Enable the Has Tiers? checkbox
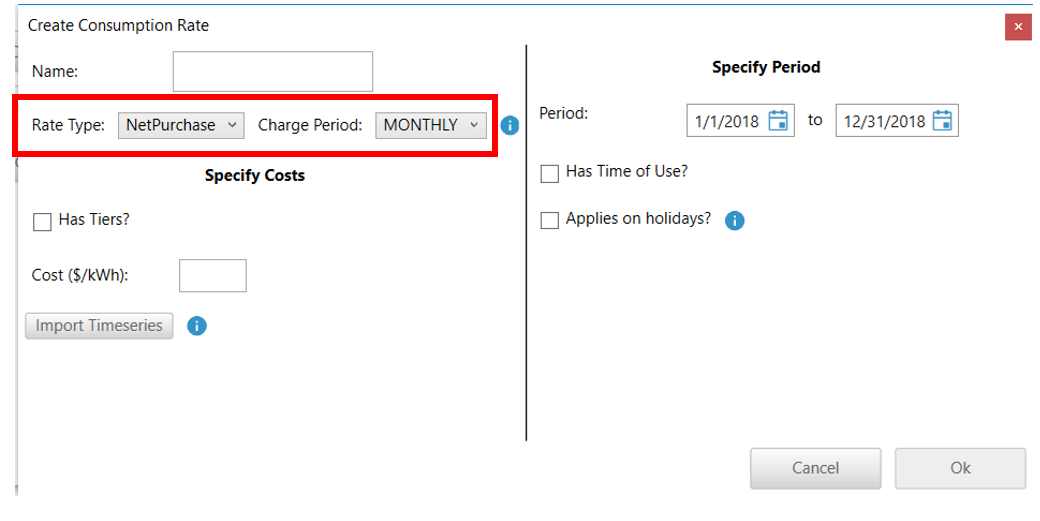The height and width of the screenshot is (521, 1040). [x=42, y=222]
